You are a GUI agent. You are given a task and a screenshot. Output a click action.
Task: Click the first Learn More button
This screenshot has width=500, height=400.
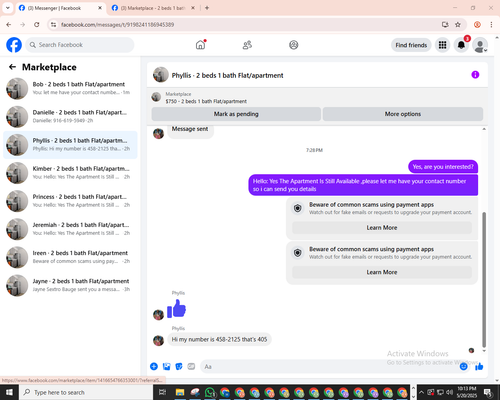pos(382,228)
